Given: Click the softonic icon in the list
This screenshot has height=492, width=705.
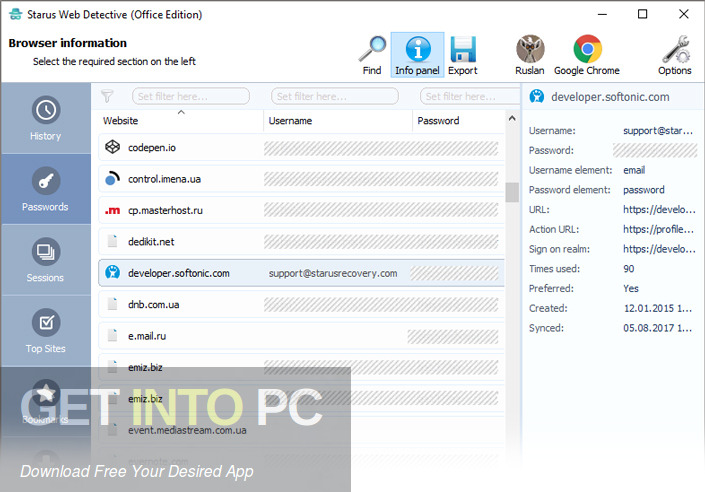Looking at the screenshot, I should click(x=112, y=273).
